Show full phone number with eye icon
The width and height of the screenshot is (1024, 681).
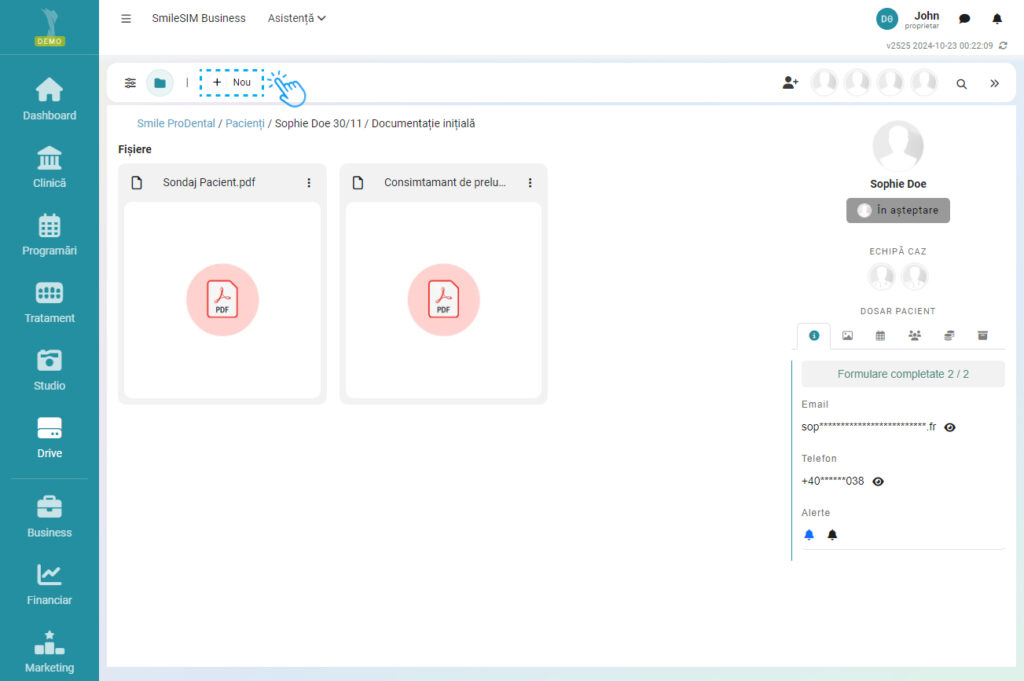click(878, 481)
